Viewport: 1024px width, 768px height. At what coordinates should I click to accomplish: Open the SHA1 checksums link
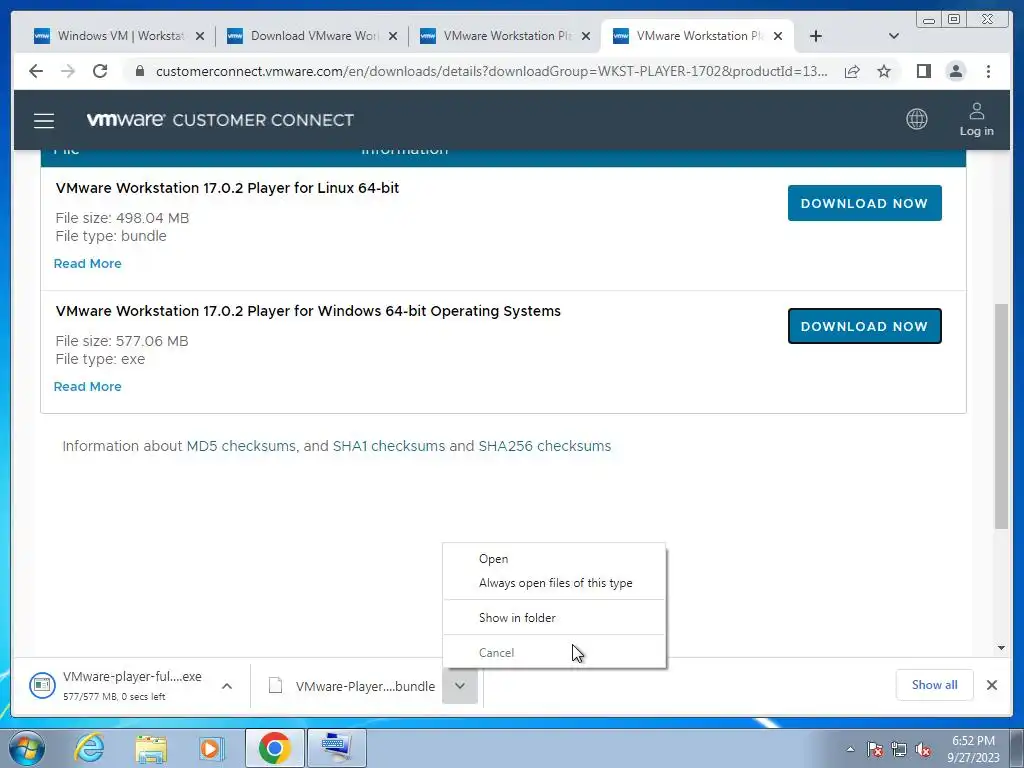coord(389,446)
